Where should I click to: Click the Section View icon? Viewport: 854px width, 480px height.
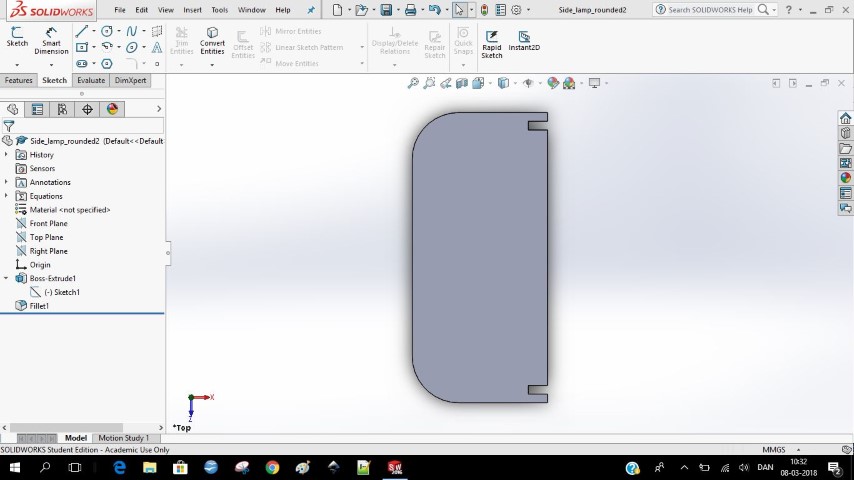point(462,83)
